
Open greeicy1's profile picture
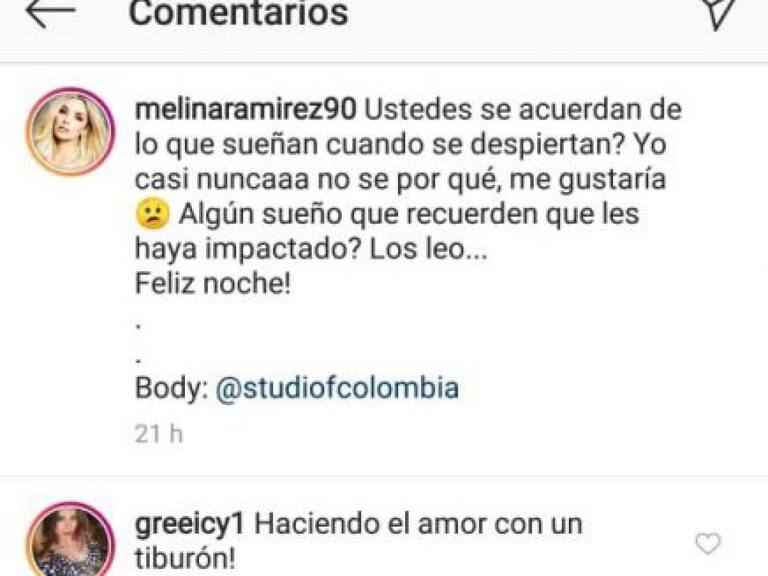pos(70,539)
